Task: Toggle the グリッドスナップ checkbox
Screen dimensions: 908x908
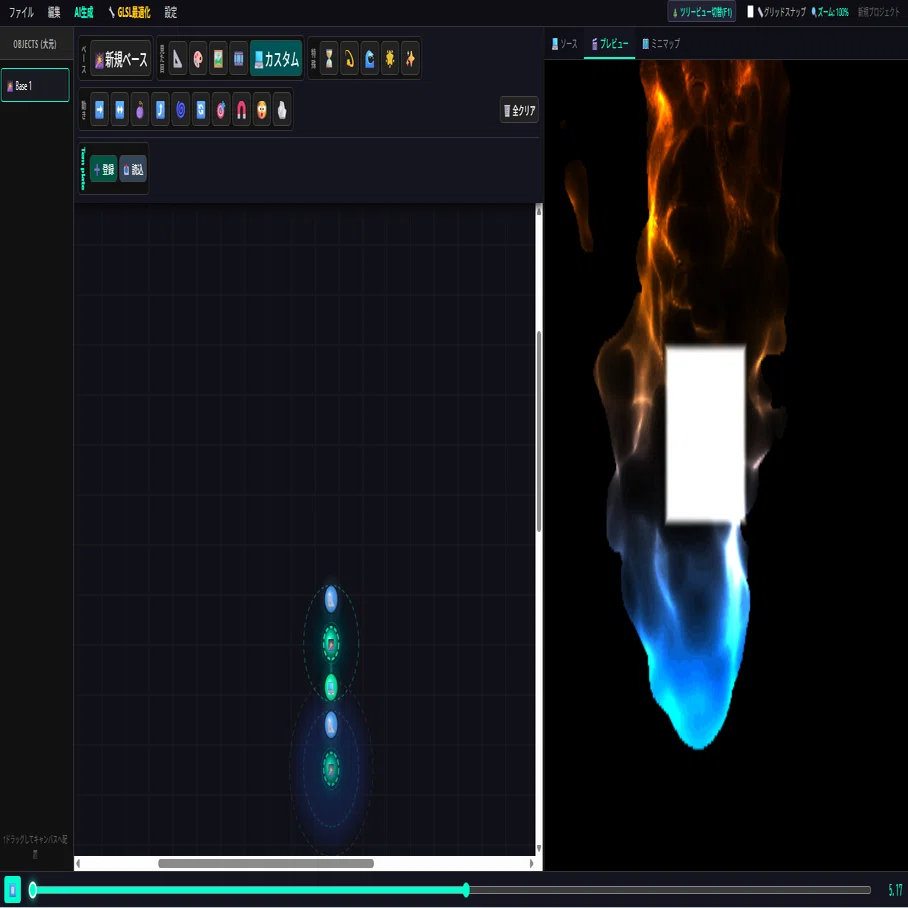Action: (x=750, y=12)
